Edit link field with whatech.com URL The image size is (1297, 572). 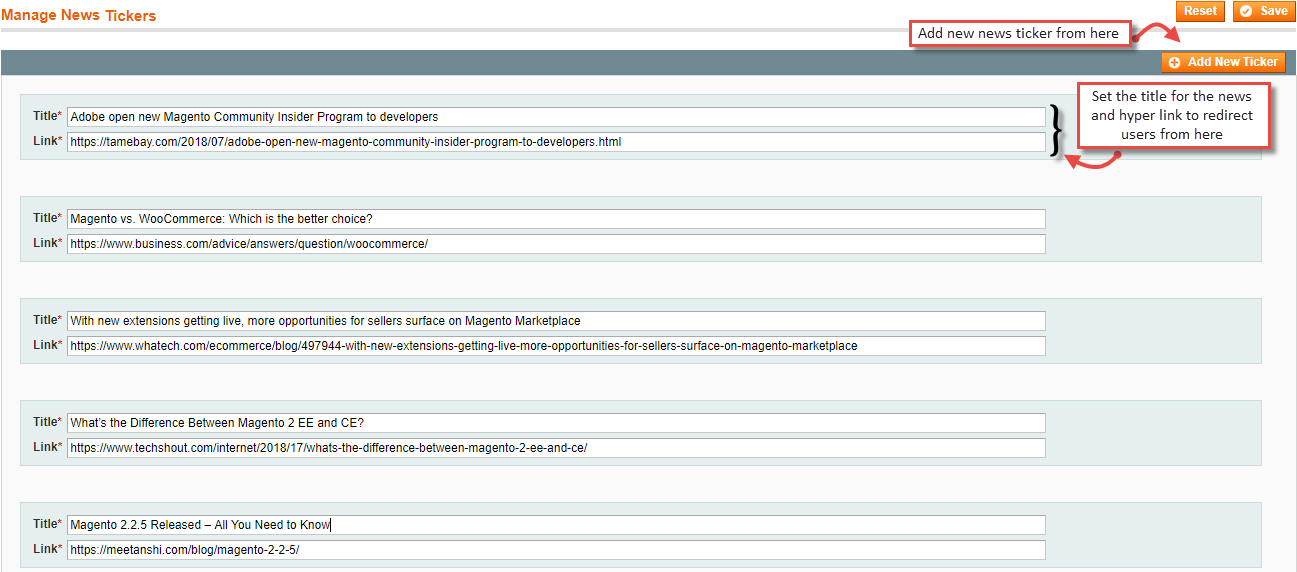(556, 346)
